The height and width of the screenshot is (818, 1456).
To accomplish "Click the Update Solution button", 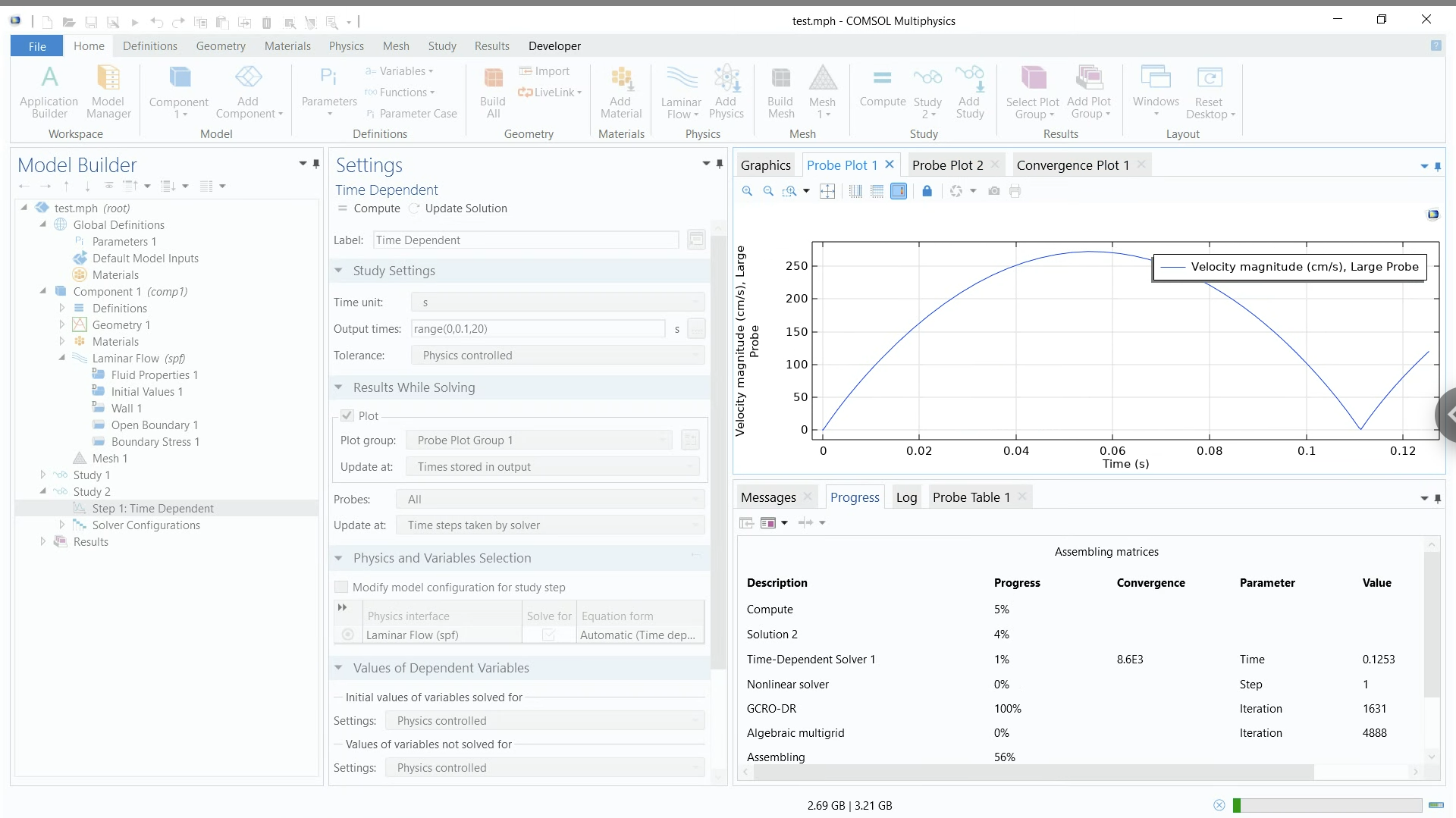I will 458,208.
